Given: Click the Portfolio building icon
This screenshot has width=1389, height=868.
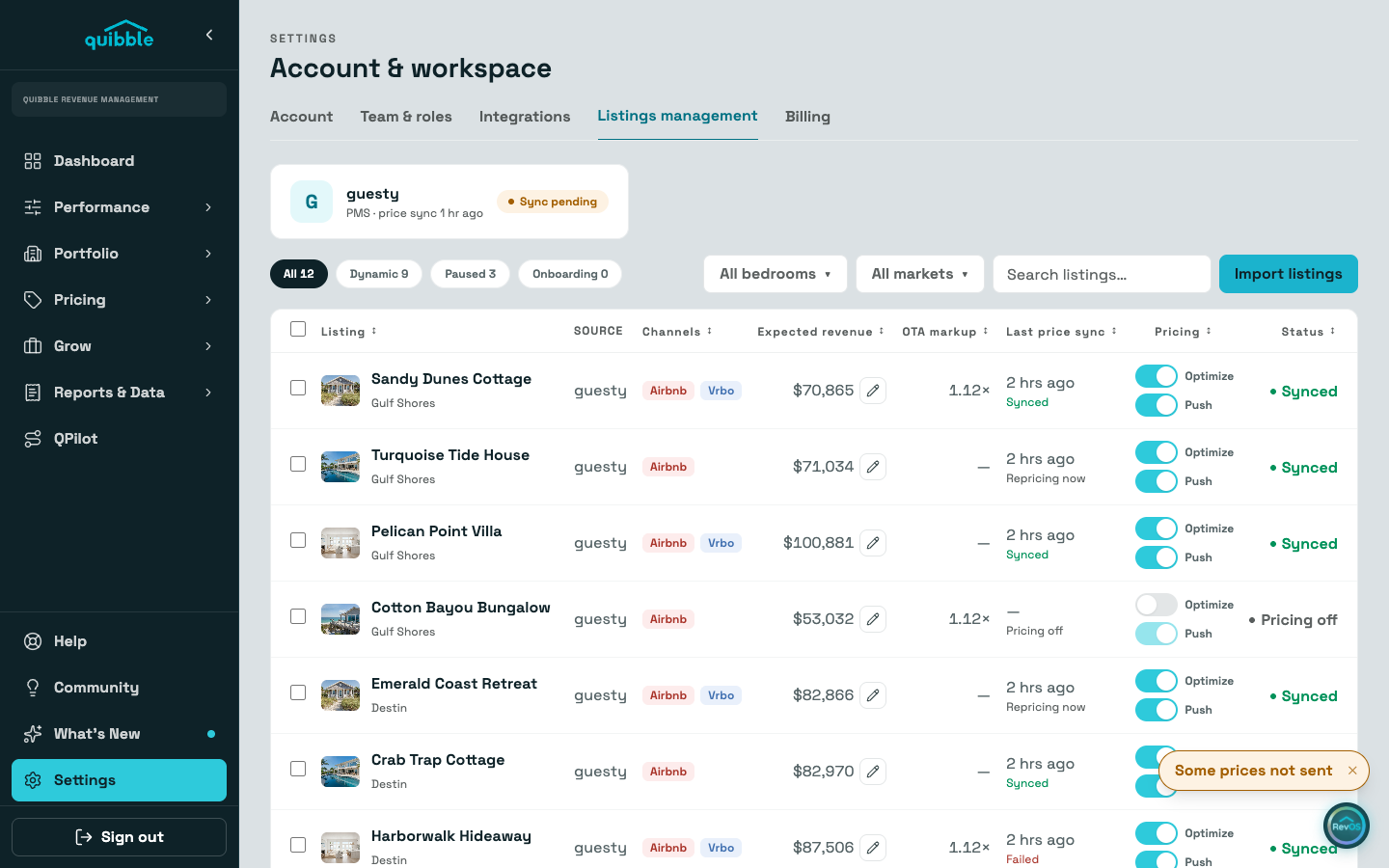Looking at the screenshot, I should 33,254.
